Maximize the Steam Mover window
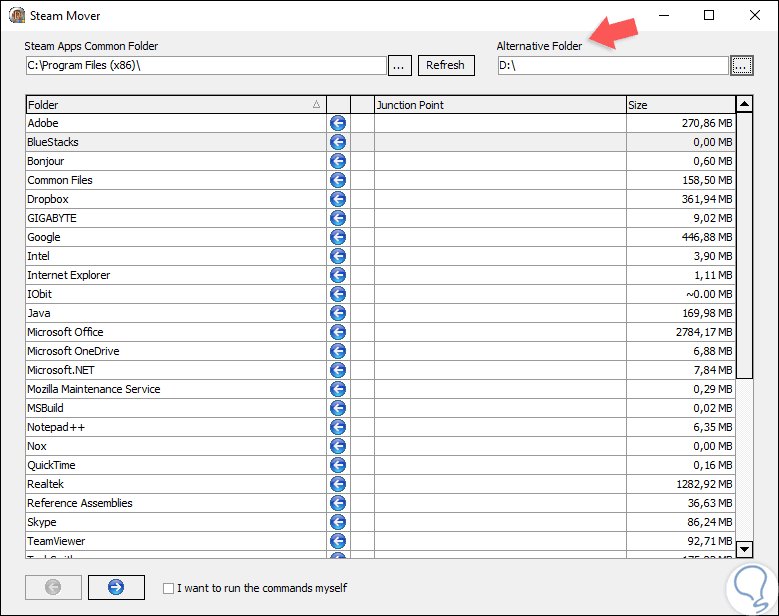The height and width of the screenshot is (616, 779). (x=709, y=15)
